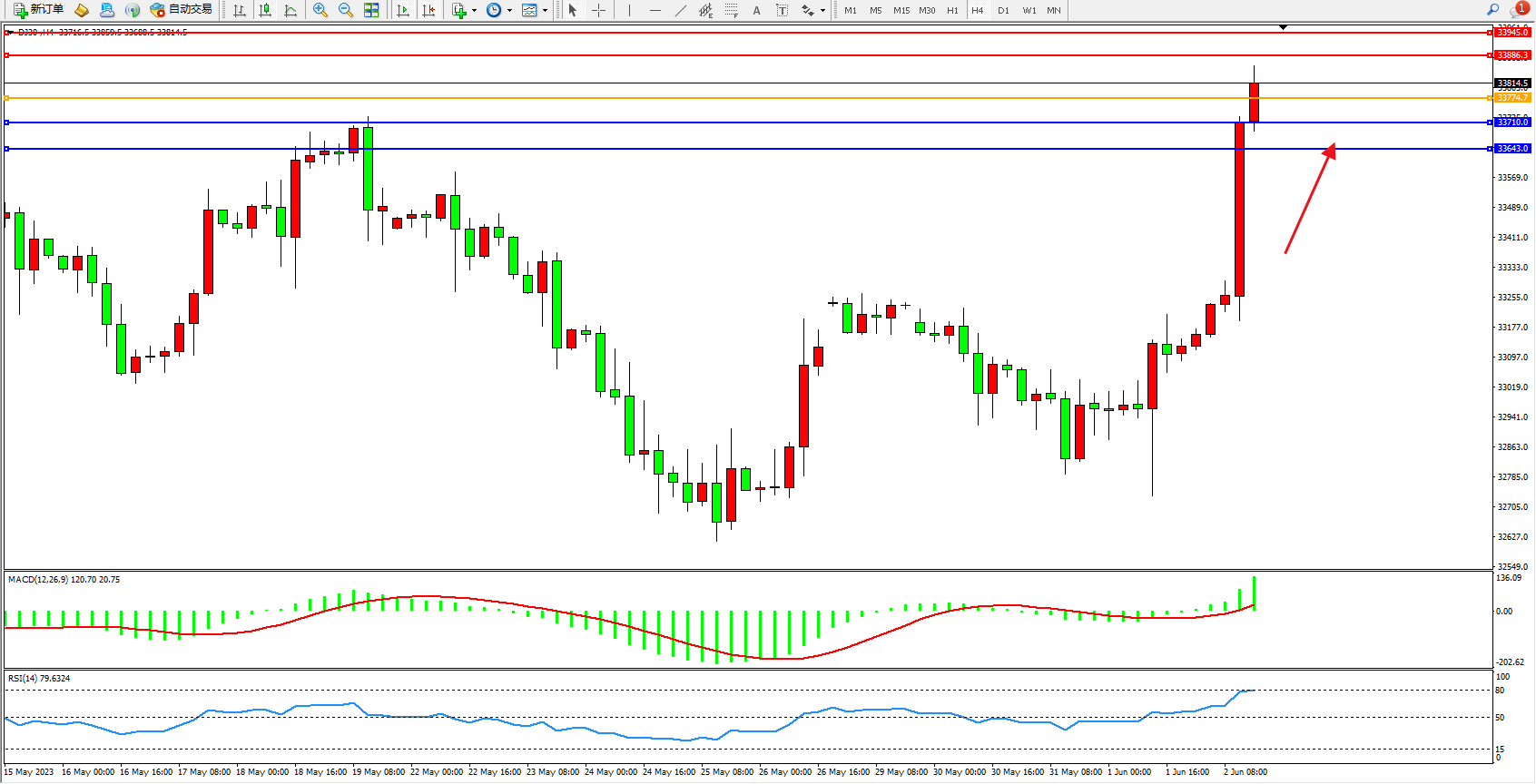Open the search magnifier at top right
Screen dimensions: 1536x784
point(1493,10)
